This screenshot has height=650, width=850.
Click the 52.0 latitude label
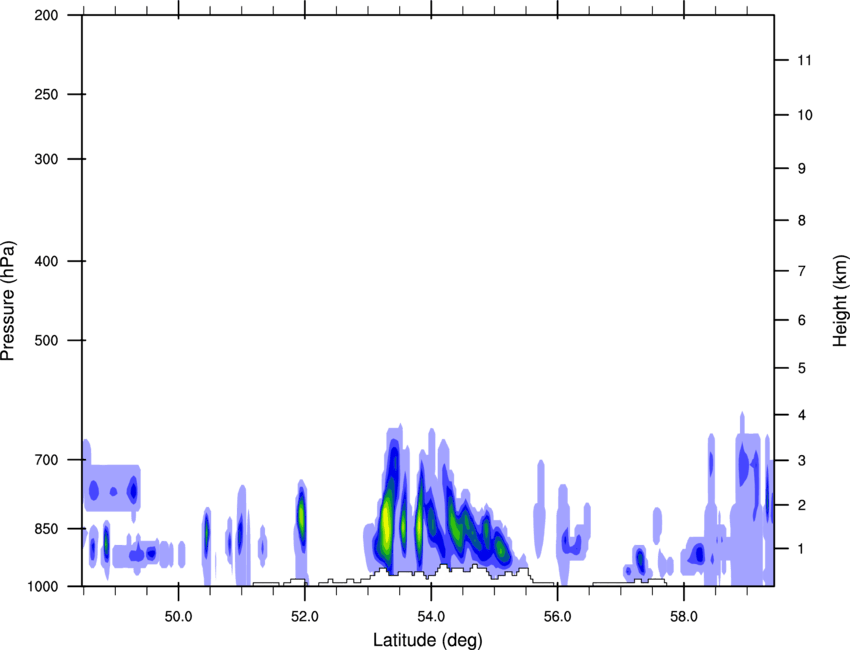pyautogui.click(x=305, y=617)
